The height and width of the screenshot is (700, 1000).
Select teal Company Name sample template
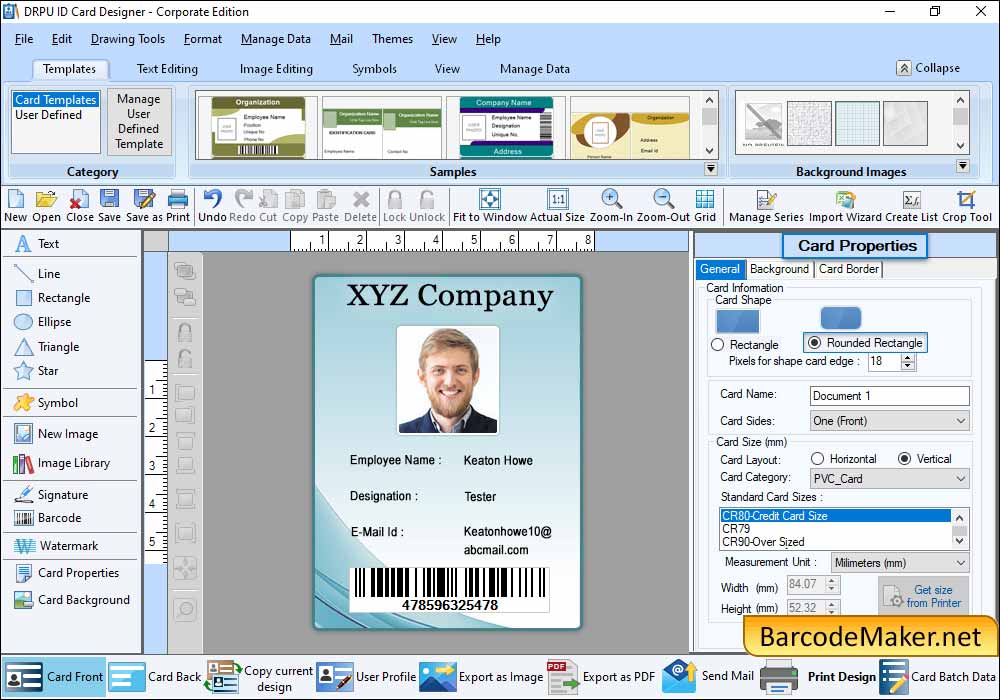[506, 128]
